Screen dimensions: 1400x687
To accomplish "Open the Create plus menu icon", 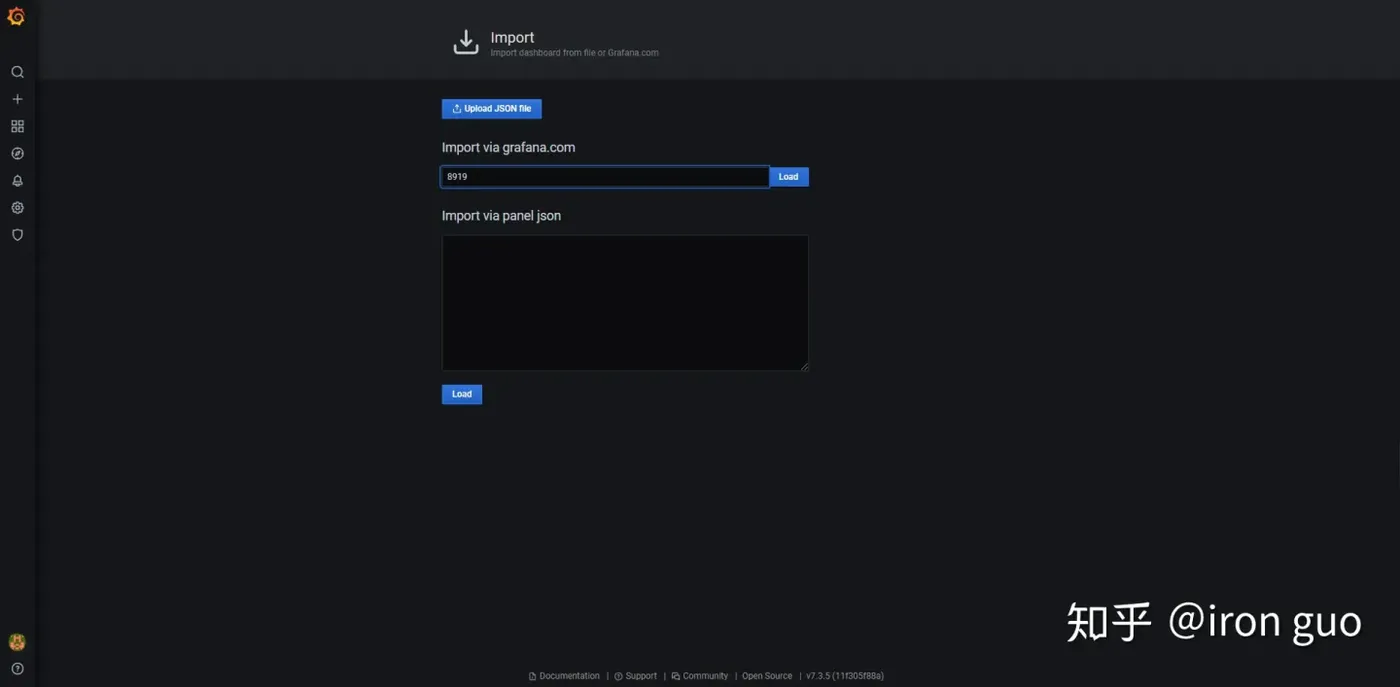I will point(17,99).
